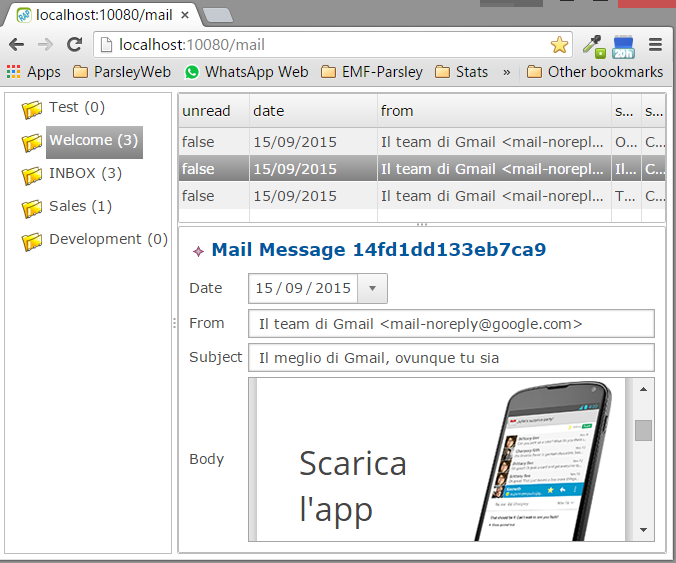Select the INBOX (3) folder
Viewport: 676px width, 563px height.
[85, 173]
